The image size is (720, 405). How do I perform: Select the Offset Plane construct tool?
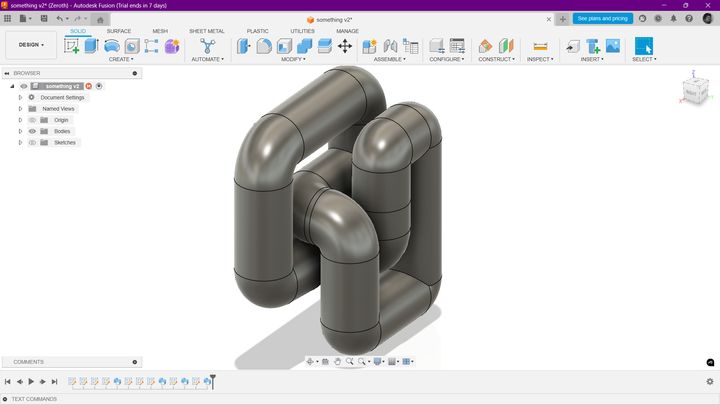click(485, 46)
